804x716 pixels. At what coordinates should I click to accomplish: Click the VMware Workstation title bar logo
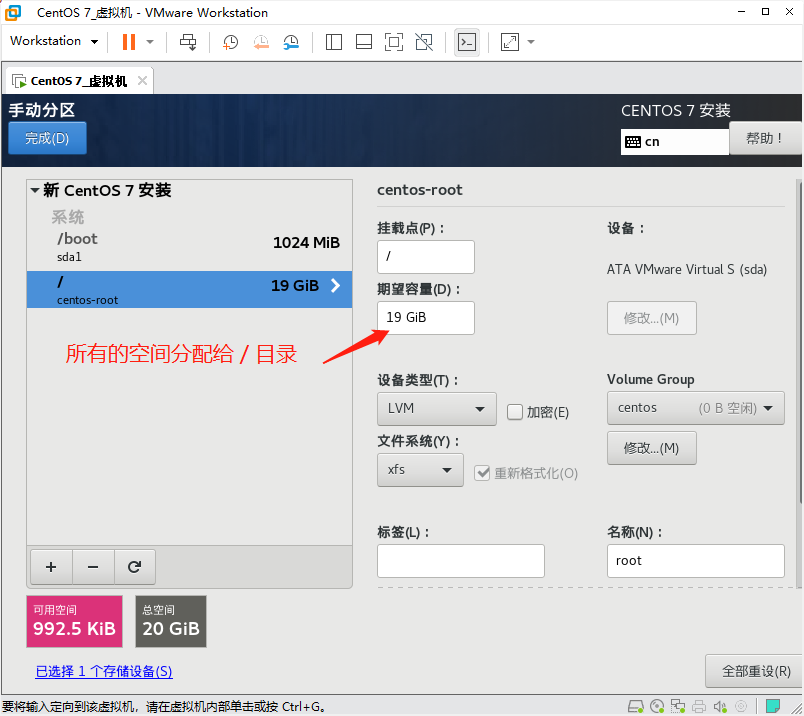pos(13,12)
